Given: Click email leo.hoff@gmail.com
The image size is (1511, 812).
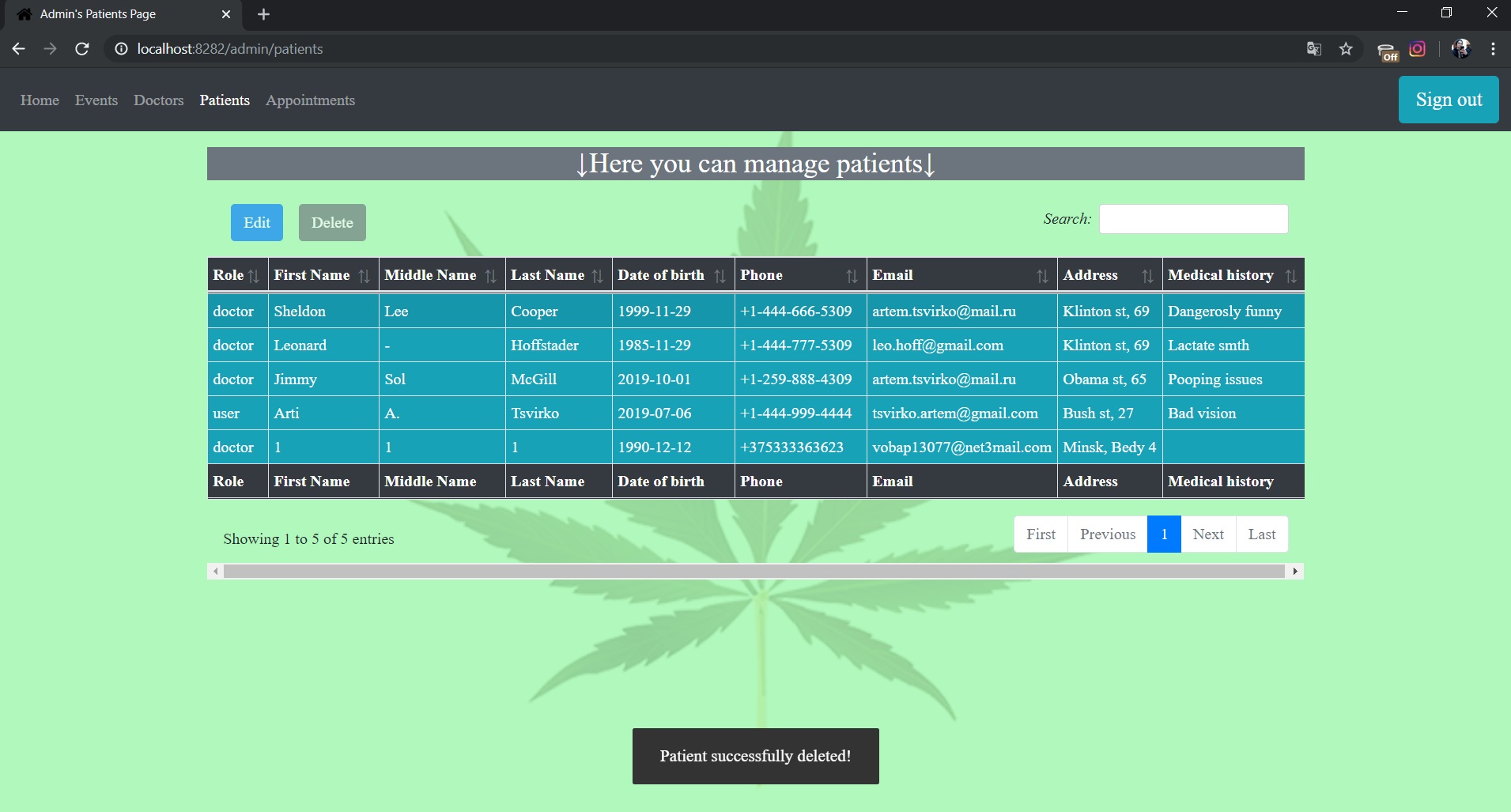Looking at the screenshot, I should point(938,346).
